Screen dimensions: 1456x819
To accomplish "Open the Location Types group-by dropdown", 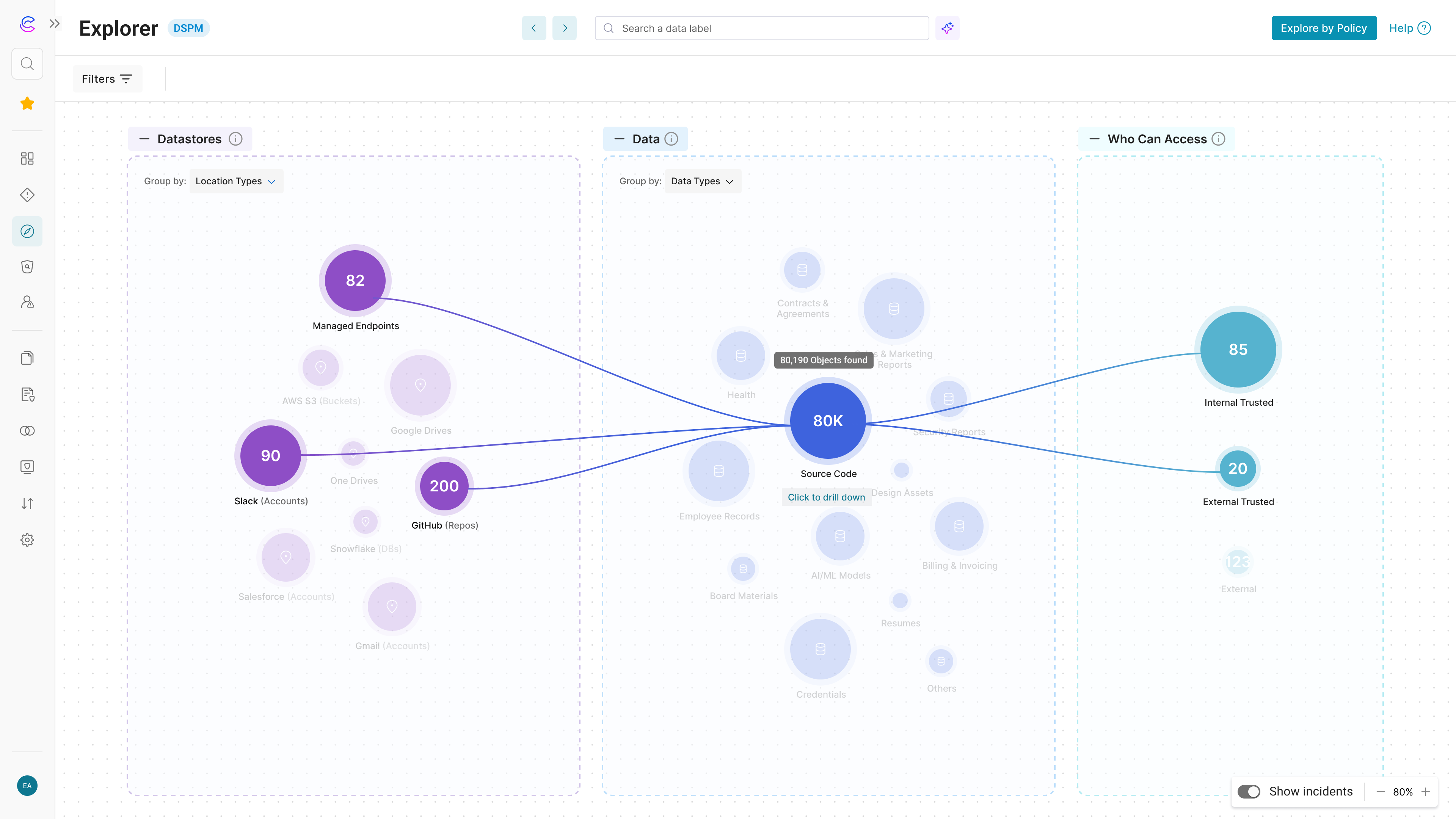I will pyautogui.click(x=236, y=181).
